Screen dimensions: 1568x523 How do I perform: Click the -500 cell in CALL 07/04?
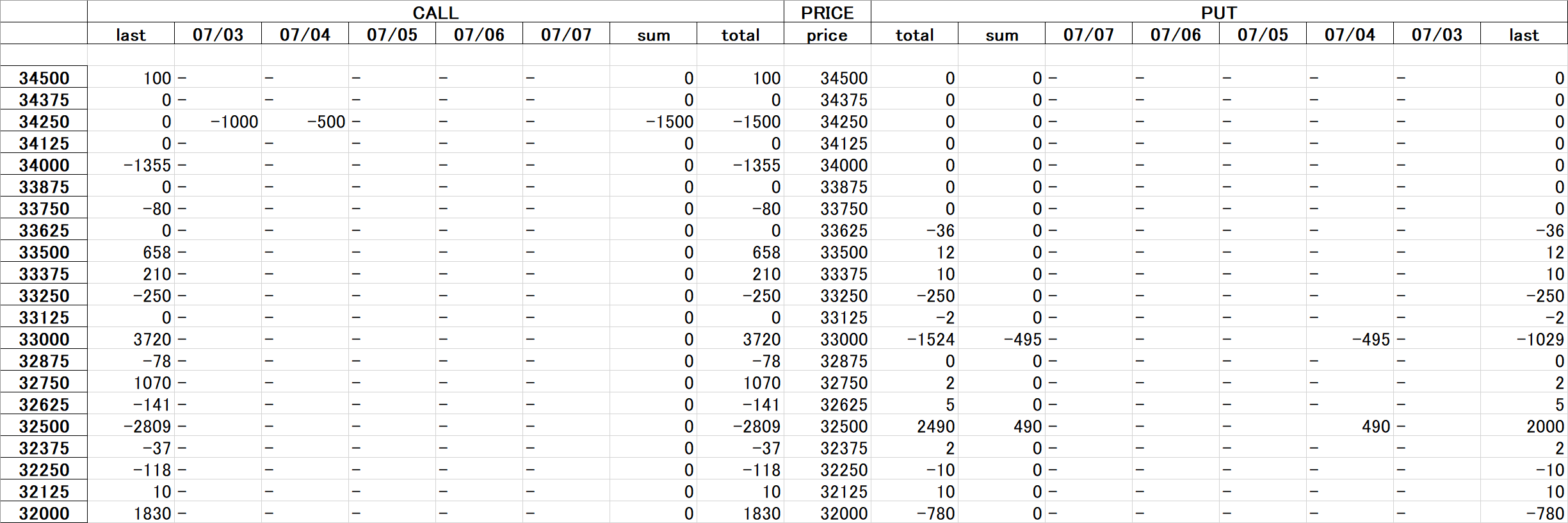(305, 121)
